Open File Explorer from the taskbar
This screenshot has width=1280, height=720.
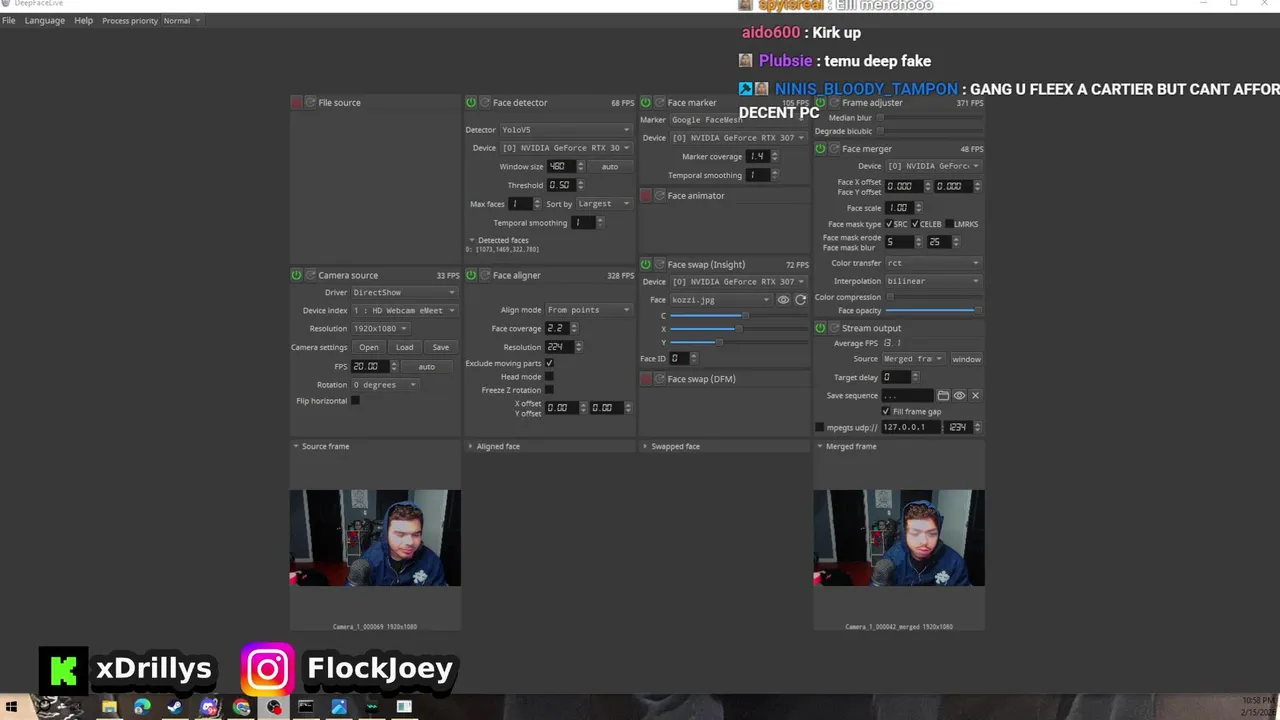[x=109, y=707]
